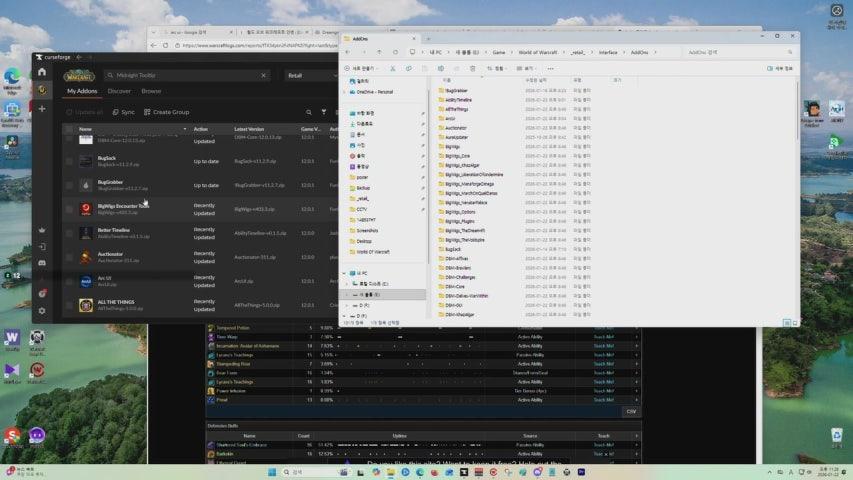Screen dimensions: 853x480
Task: Open the View dropdown in Explorer toolbar
Action: click(x=525, y=69)
